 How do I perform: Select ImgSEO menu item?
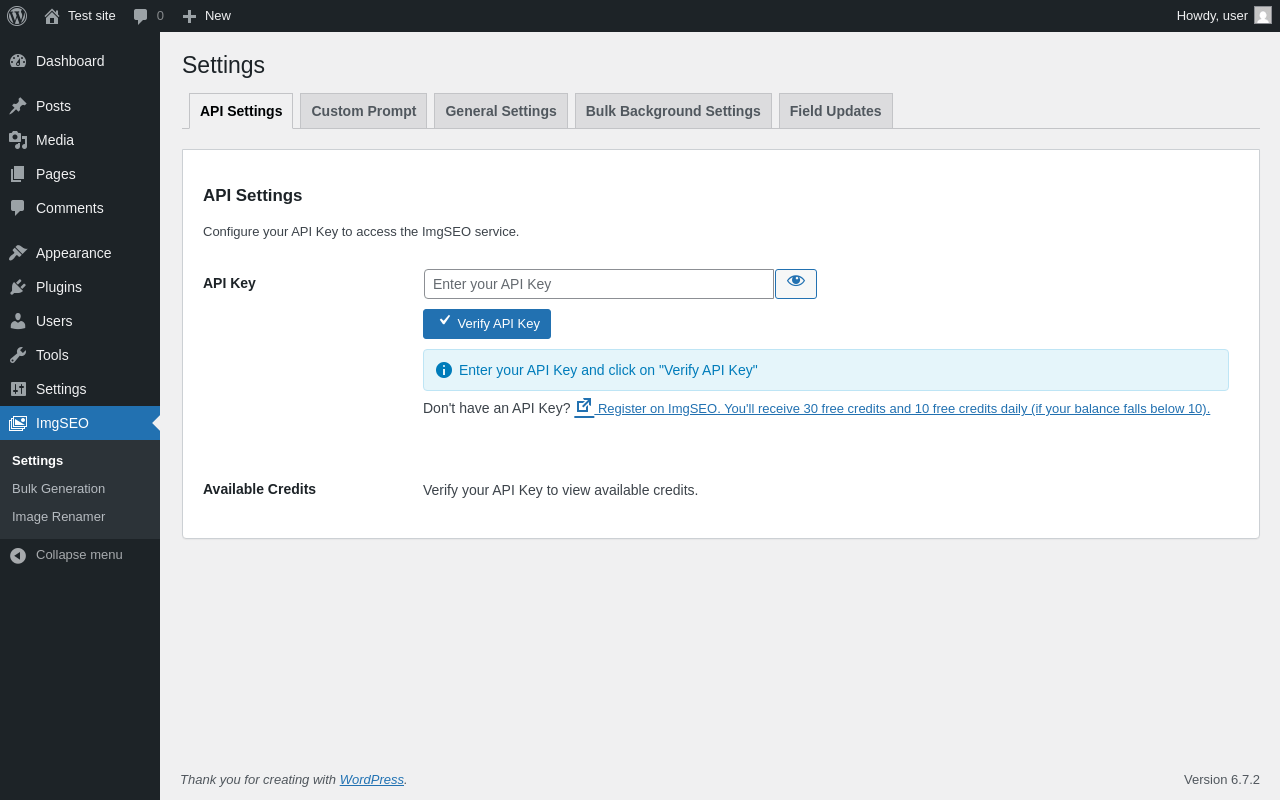click(x=80, y=423)
